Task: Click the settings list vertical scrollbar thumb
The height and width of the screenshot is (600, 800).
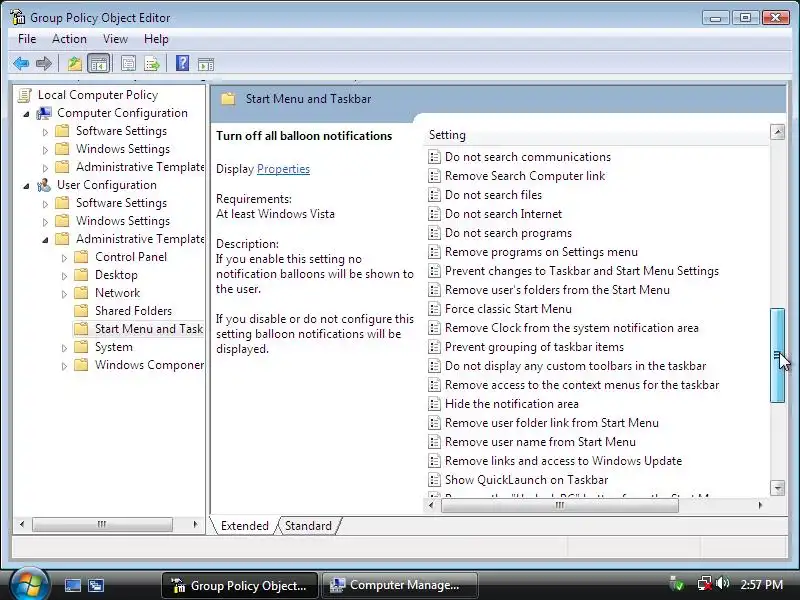Action: pos(777,355)
